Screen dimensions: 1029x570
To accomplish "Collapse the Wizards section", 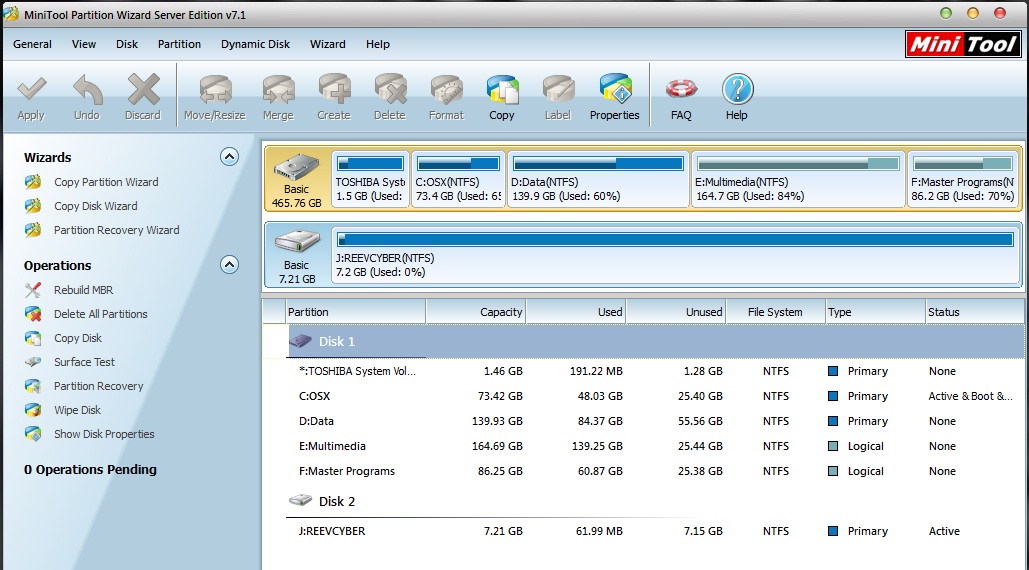I will 229,157.
